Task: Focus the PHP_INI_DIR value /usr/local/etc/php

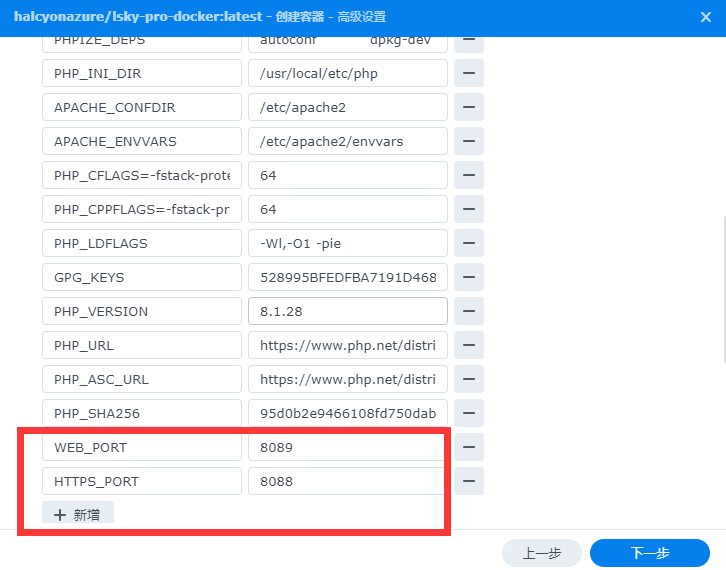Action: [x=347, y=73]
